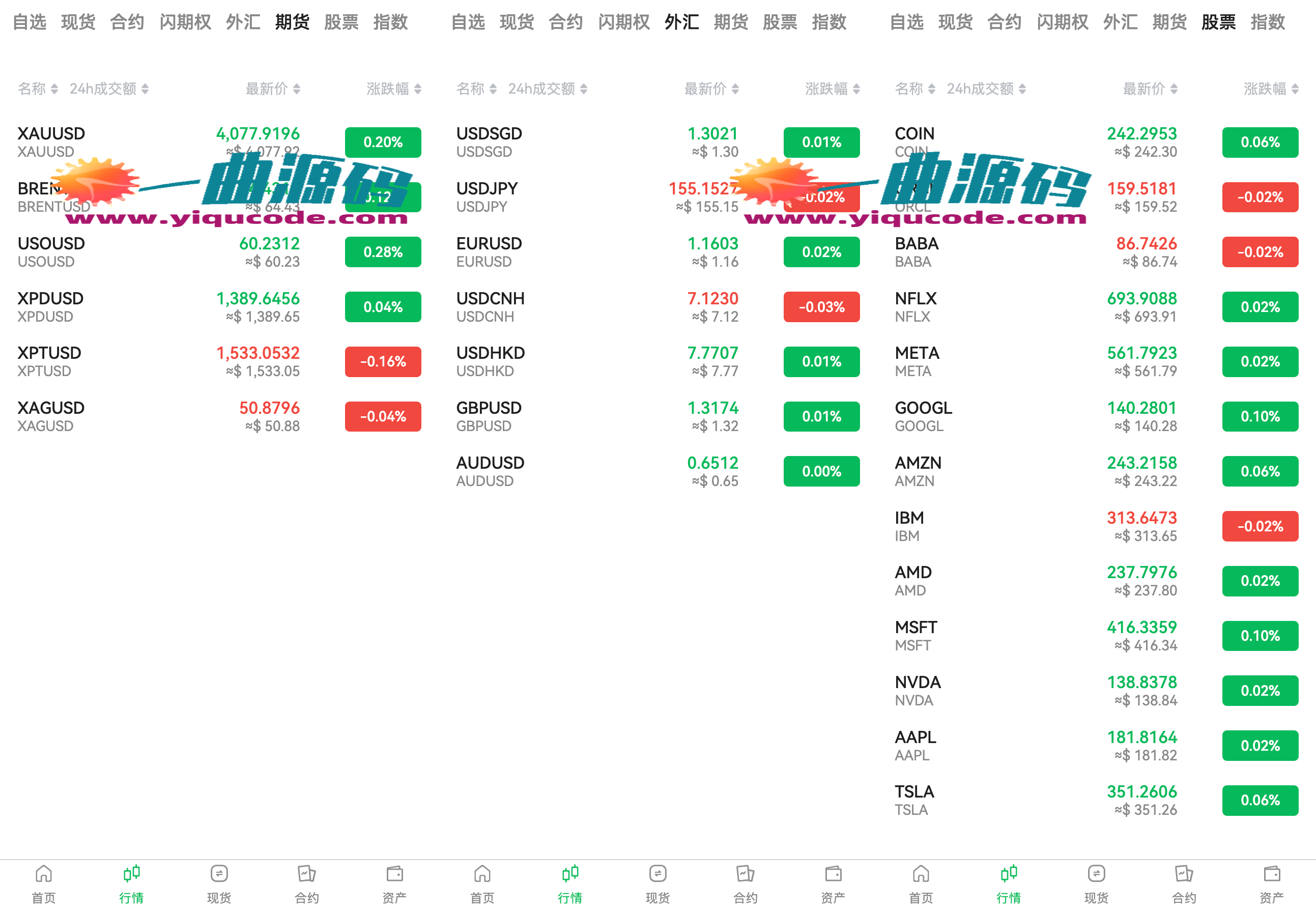Toggle sorting by 24h成交额 column
1316x910 pixels.
click(x=108, y=89)
